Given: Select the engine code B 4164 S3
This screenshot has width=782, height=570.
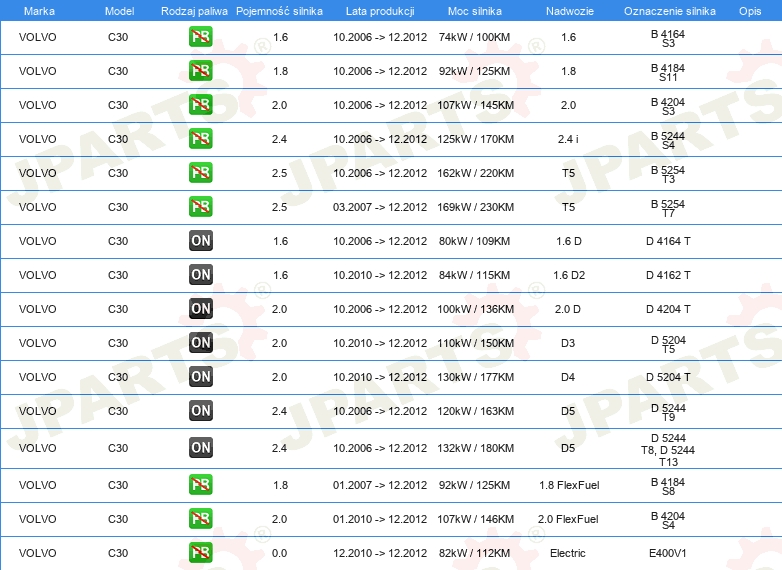Looking at the screenshot, I should [668, 38].
